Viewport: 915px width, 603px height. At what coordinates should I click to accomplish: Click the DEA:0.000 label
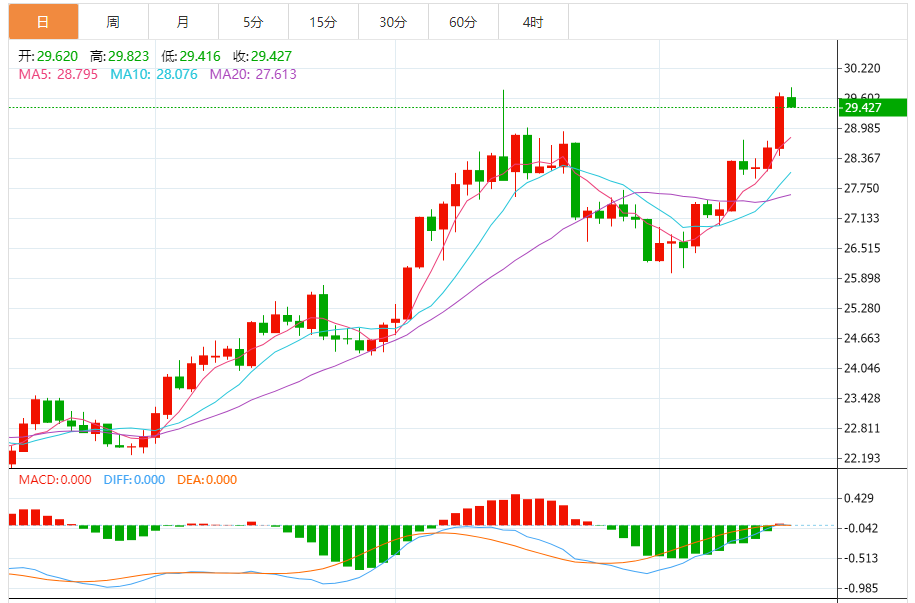[x=207, y=480]
